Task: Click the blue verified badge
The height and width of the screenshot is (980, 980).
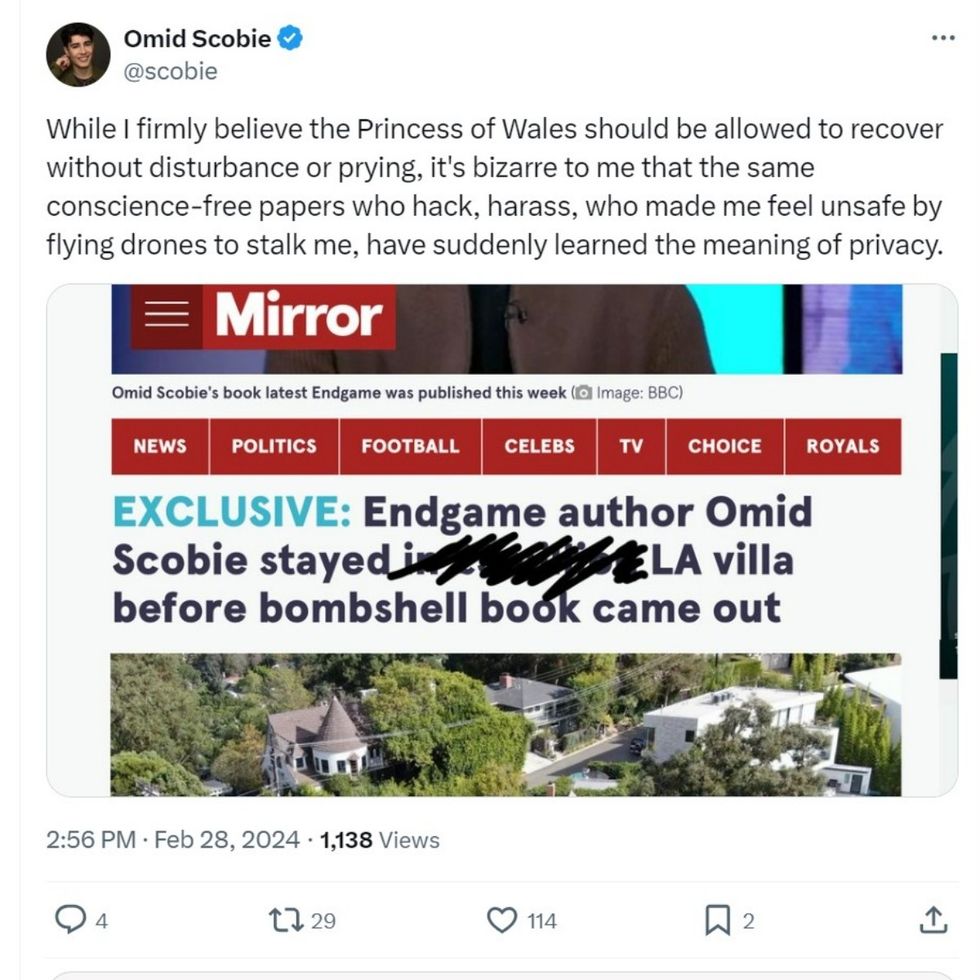Action: click(x=290, y=38)
